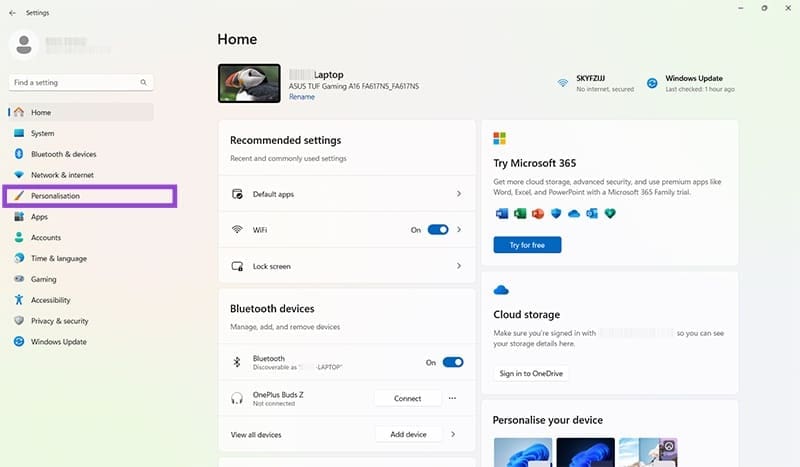800x467 pixels.
Task: Toggle the Bluetooth switch off
Action: click(453, 362)
